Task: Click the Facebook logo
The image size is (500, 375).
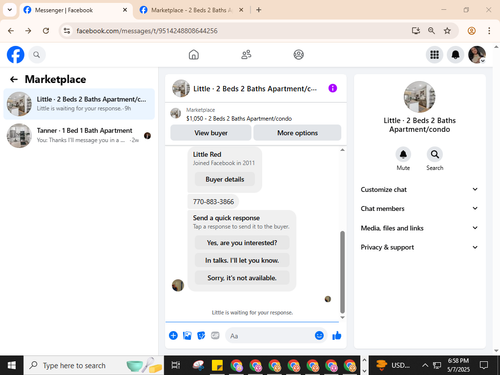Action: point(15,55)
